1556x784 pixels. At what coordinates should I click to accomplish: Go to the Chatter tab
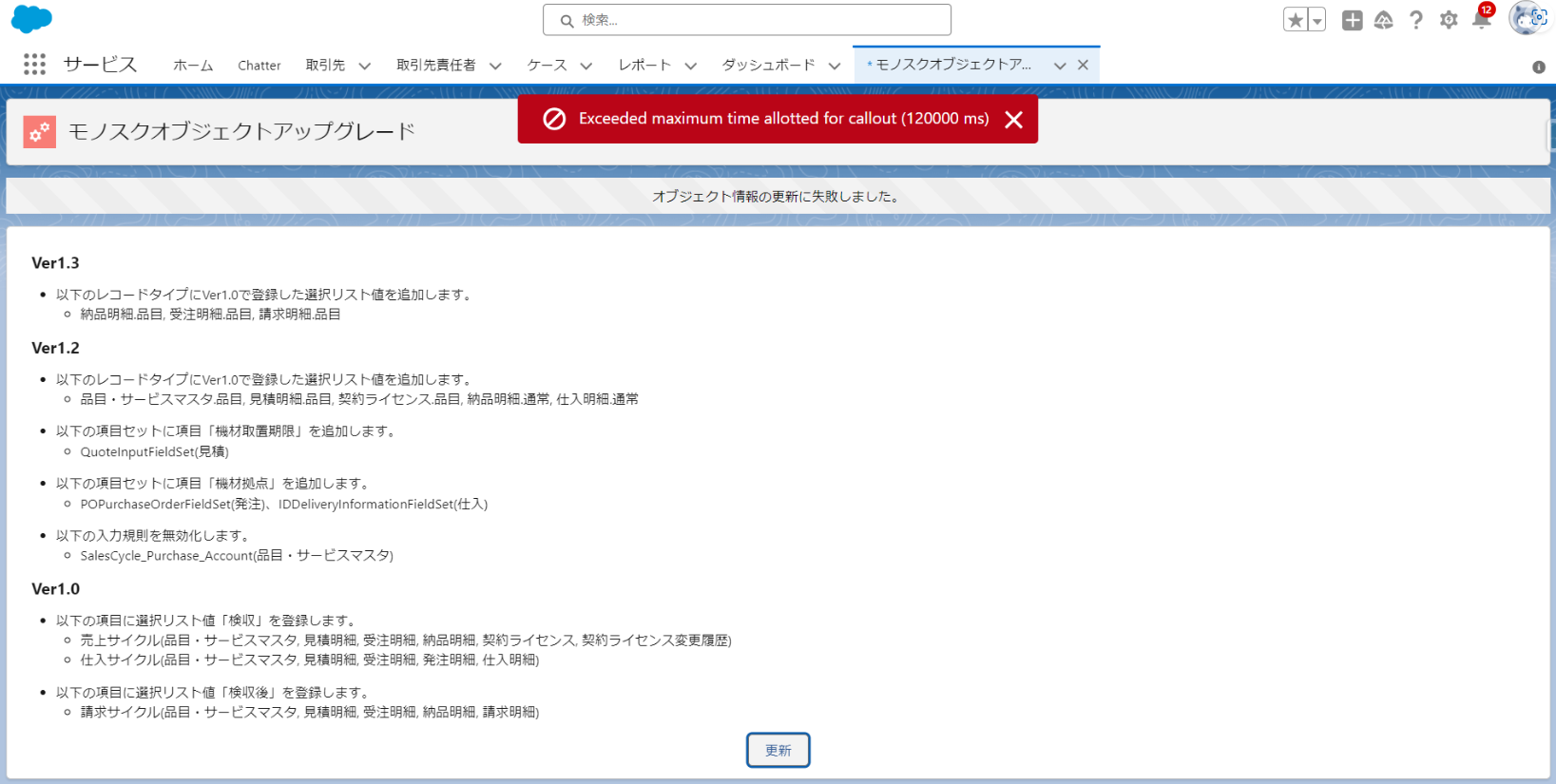259,66
